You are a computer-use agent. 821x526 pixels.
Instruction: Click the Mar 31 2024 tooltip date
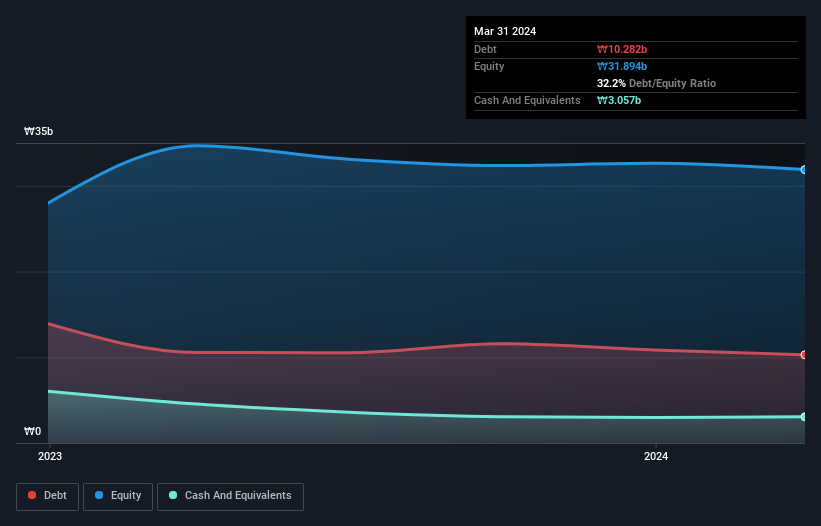pyautogui.click(x=505, y=31)
